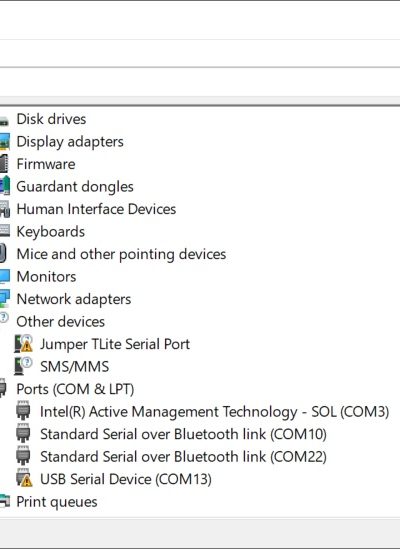The width and height of the screenshot is (400, 549).
Task: Select Standard Serial over Bluetooth link (COM22)
Action: pos(183,457)
